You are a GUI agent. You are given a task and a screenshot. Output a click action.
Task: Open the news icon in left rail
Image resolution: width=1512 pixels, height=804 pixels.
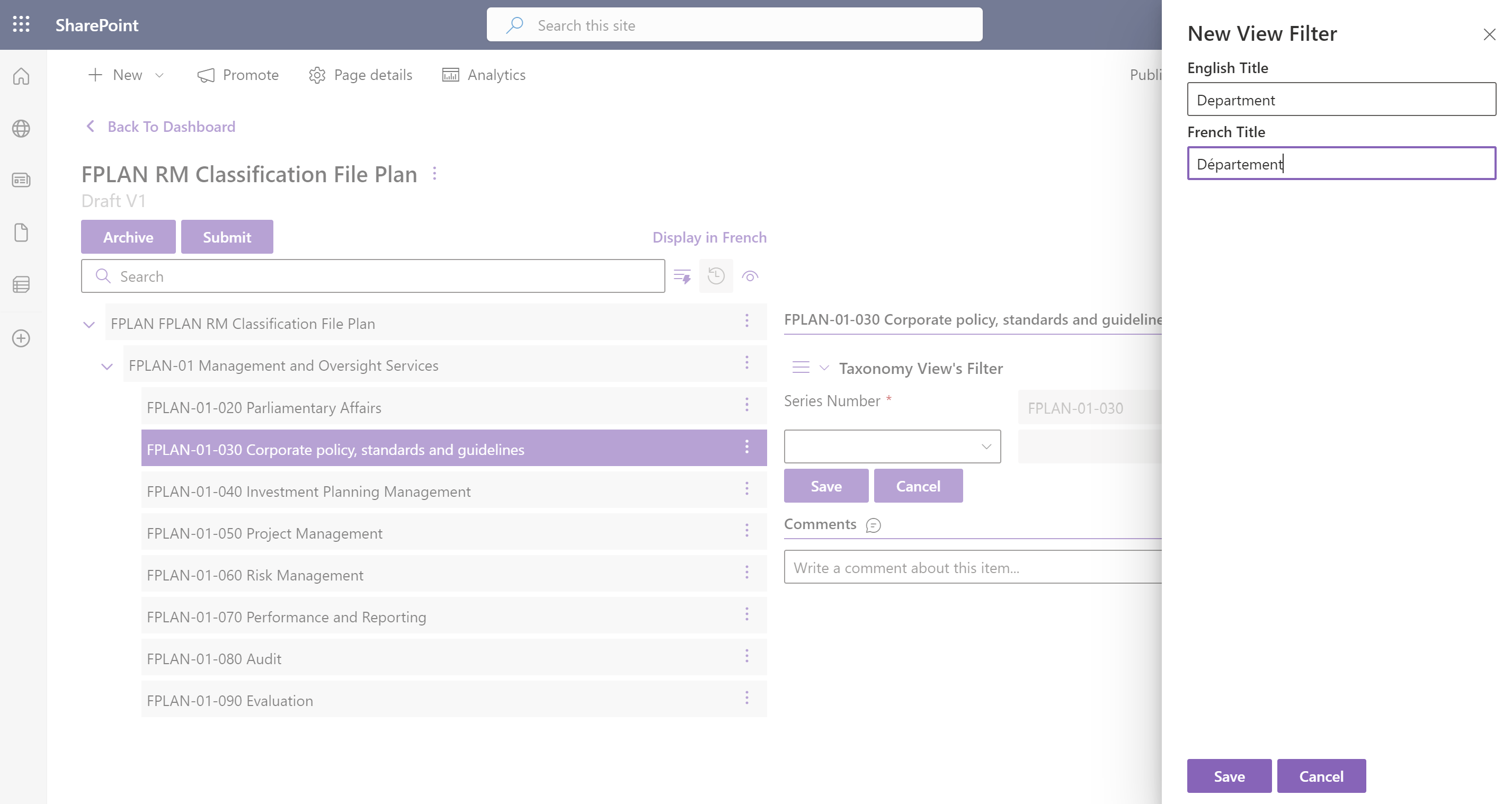coord(21,180)
